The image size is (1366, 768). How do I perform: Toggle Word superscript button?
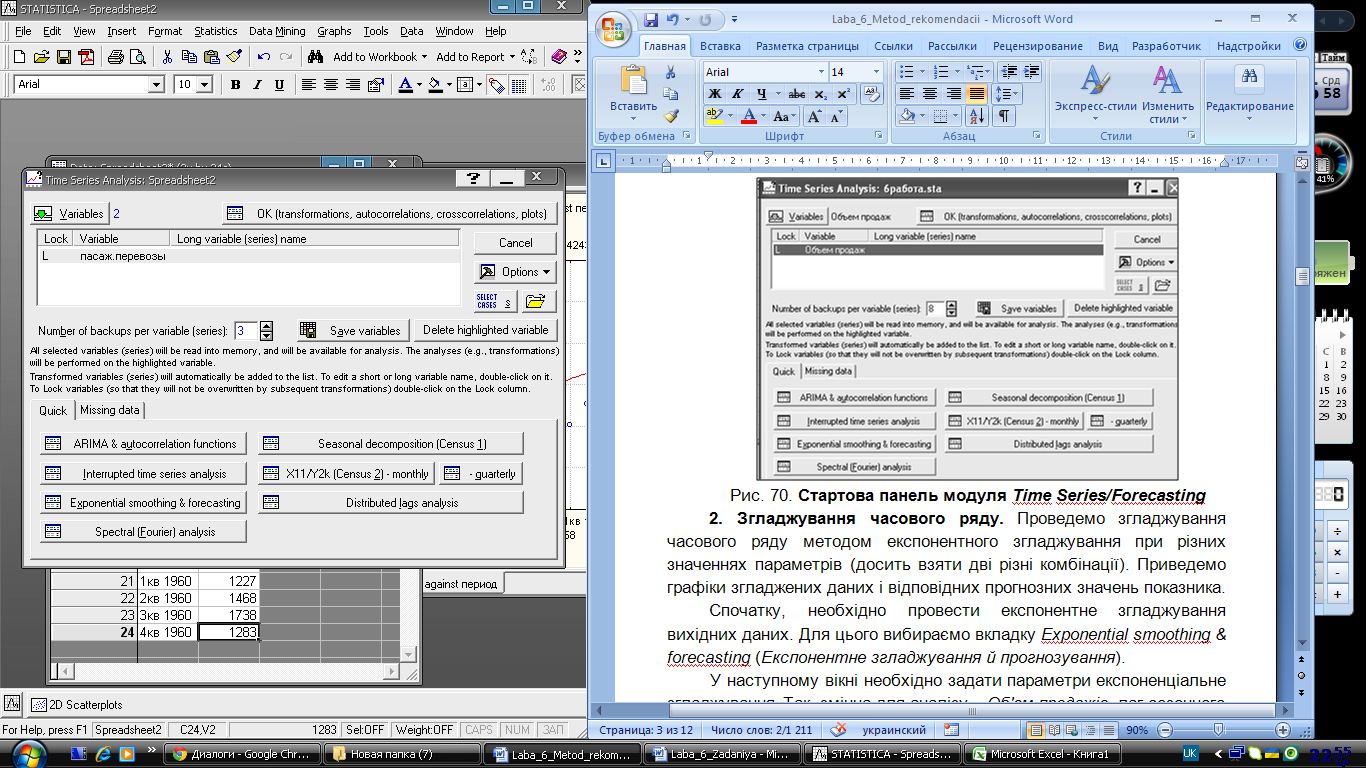[844, 94]
